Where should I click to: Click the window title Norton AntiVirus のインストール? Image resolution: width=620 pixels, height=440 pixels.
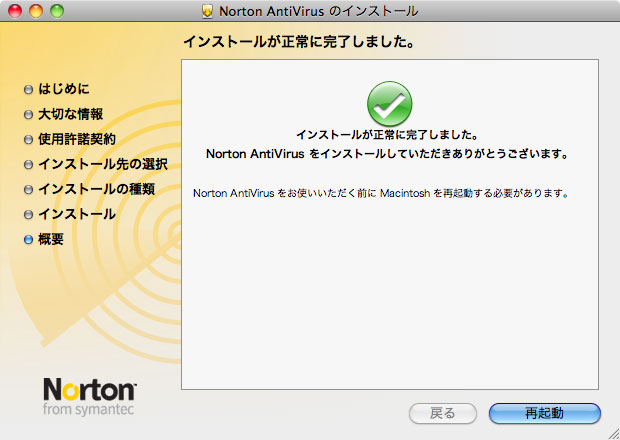coord(318,11)
